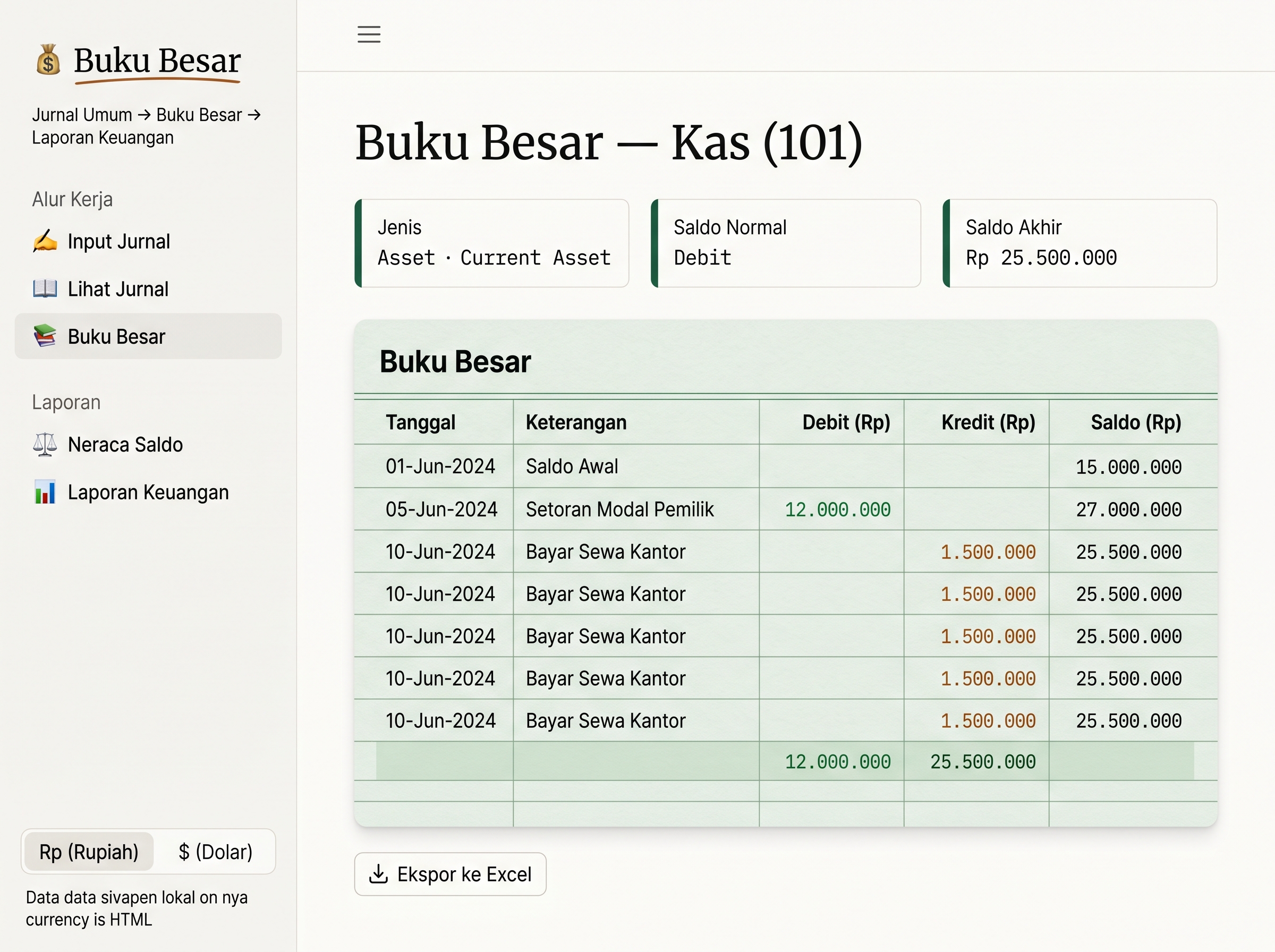Click the Buku Besar table heading
The height and width of the screenshot is (952, 1275).
coord(455,361)
